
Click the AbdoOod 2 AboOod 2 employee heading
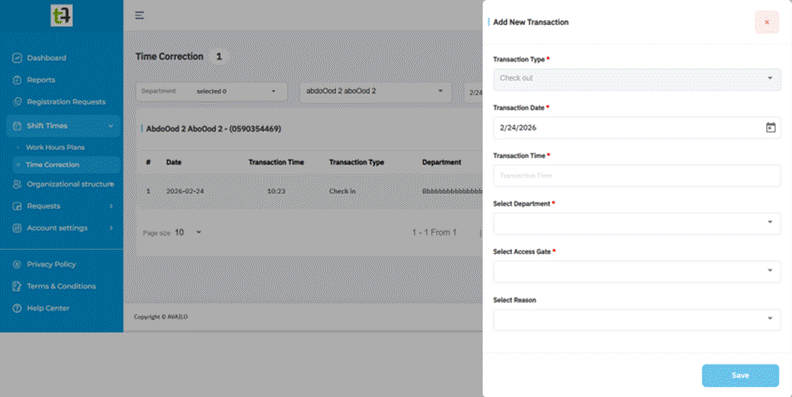coord(214,129)
